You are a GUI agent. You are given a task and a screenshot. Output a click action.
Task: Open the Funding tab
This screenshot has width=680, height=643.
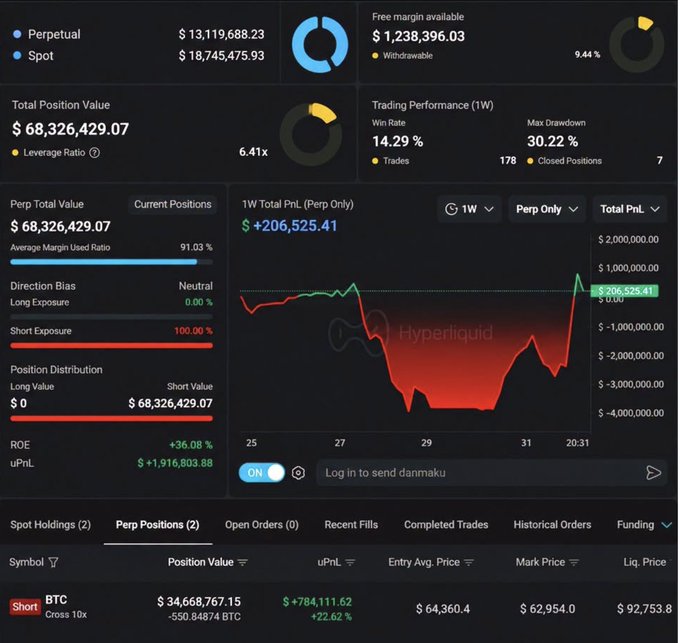tap(635, 525)
